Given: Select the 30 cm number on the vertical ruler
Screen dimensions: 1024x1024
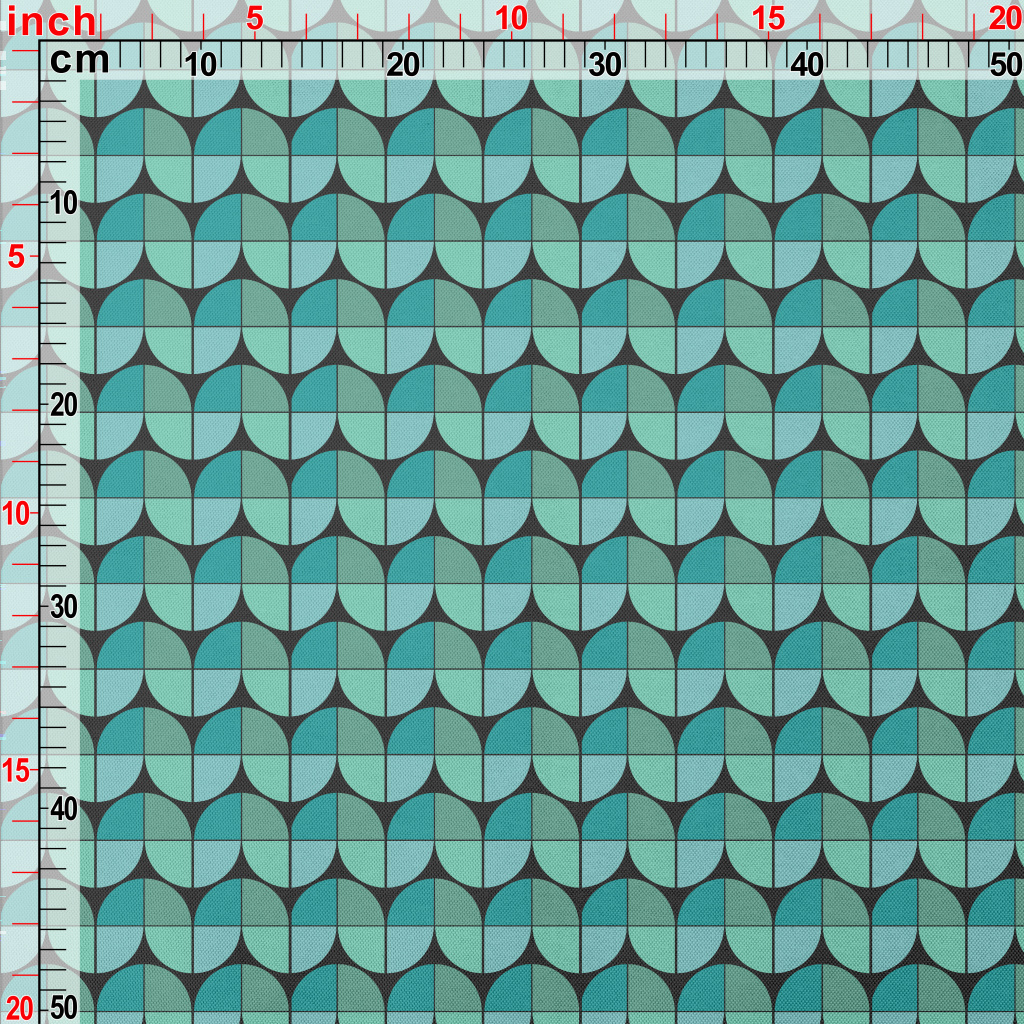Looking at the screenshot, I should 64,607.
